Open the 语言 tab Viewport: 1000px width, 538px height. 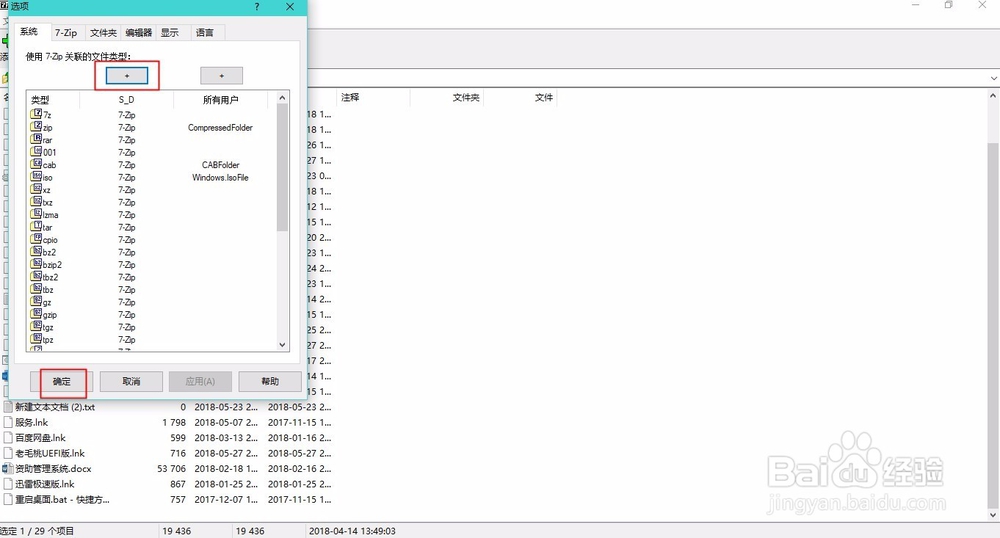pos(205,33)
